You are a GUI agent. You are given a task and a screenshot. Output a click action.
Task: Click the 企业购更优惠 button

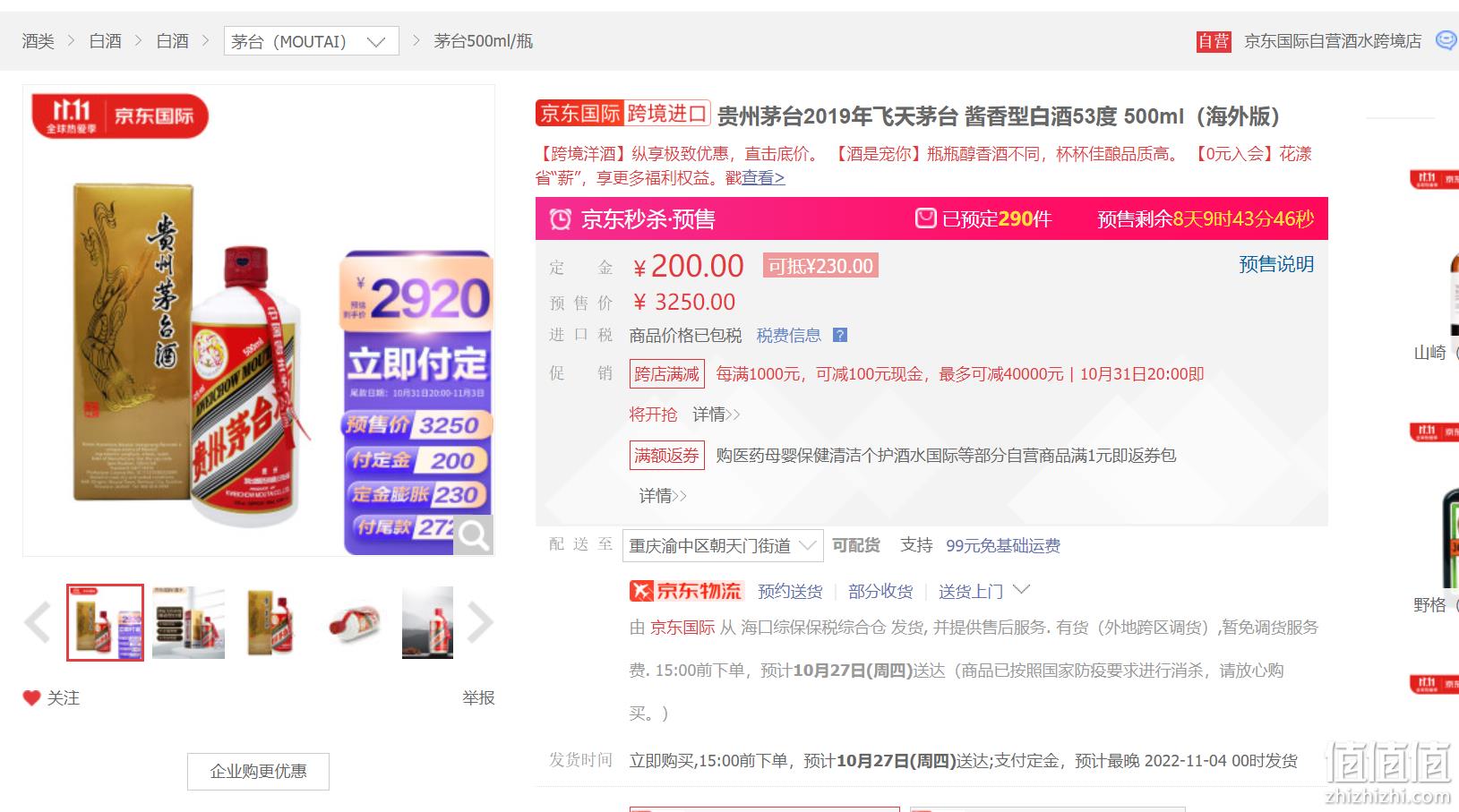(258, 772)
